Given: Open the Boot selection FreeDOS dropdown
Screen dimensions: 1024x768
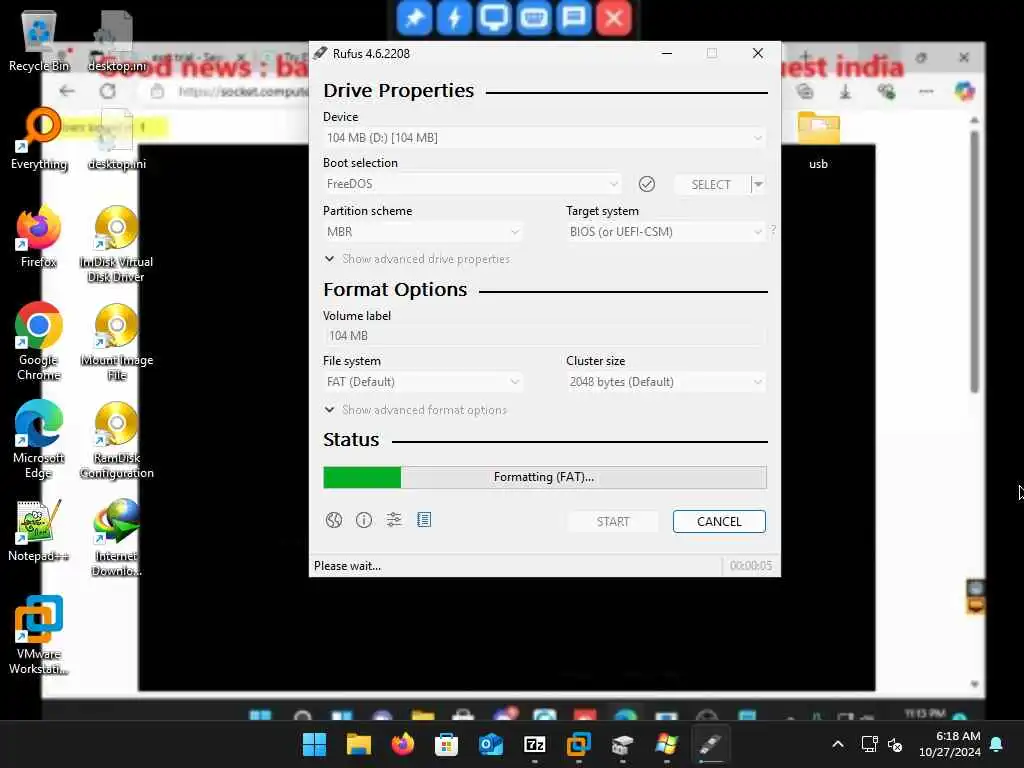Looking at the screenshot, I should (x=472, y=184).
